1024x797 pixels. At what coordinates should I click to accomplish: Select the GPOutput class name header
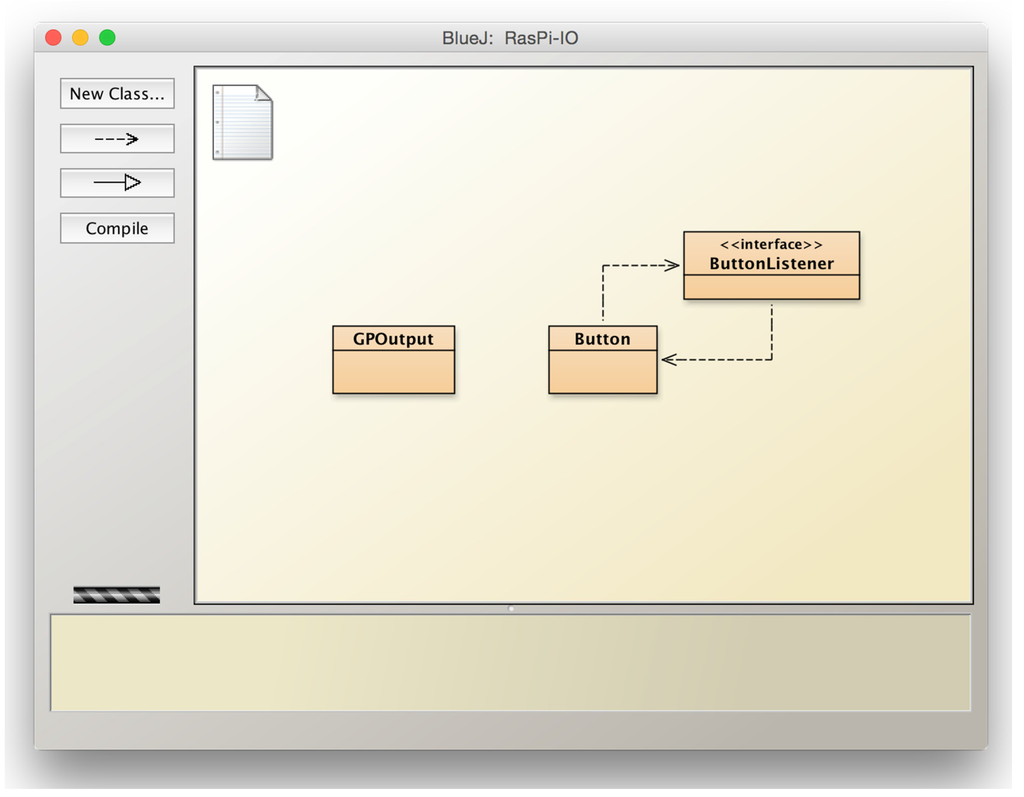coord(393,339)
